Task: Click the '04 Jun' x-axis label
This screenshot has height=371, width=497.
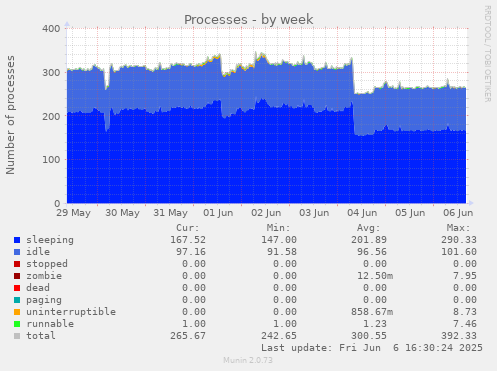Action: [362, 213]
